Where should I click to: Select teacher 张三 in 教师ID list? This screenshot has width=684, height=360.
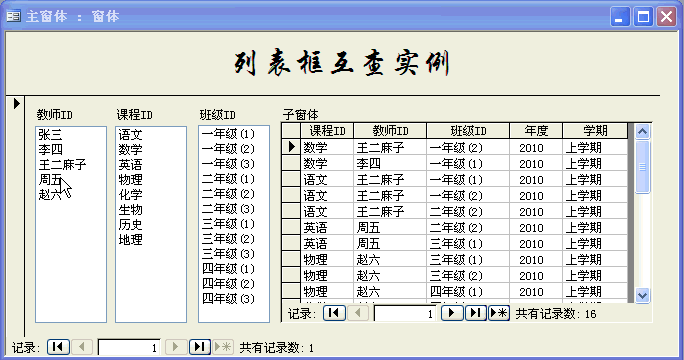pyautogui.click(x=51, y=134)
